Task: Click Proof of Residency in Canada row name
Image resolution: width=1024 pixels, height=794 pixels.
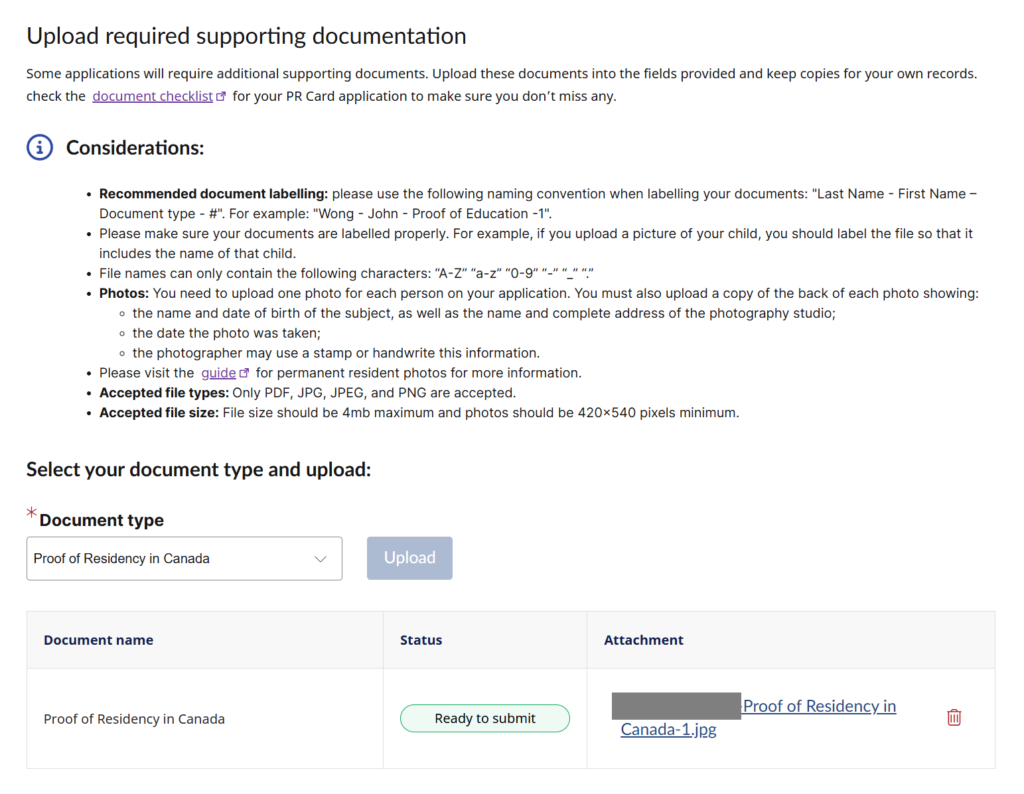Action: pyautogui.click(x=134, y=719)
